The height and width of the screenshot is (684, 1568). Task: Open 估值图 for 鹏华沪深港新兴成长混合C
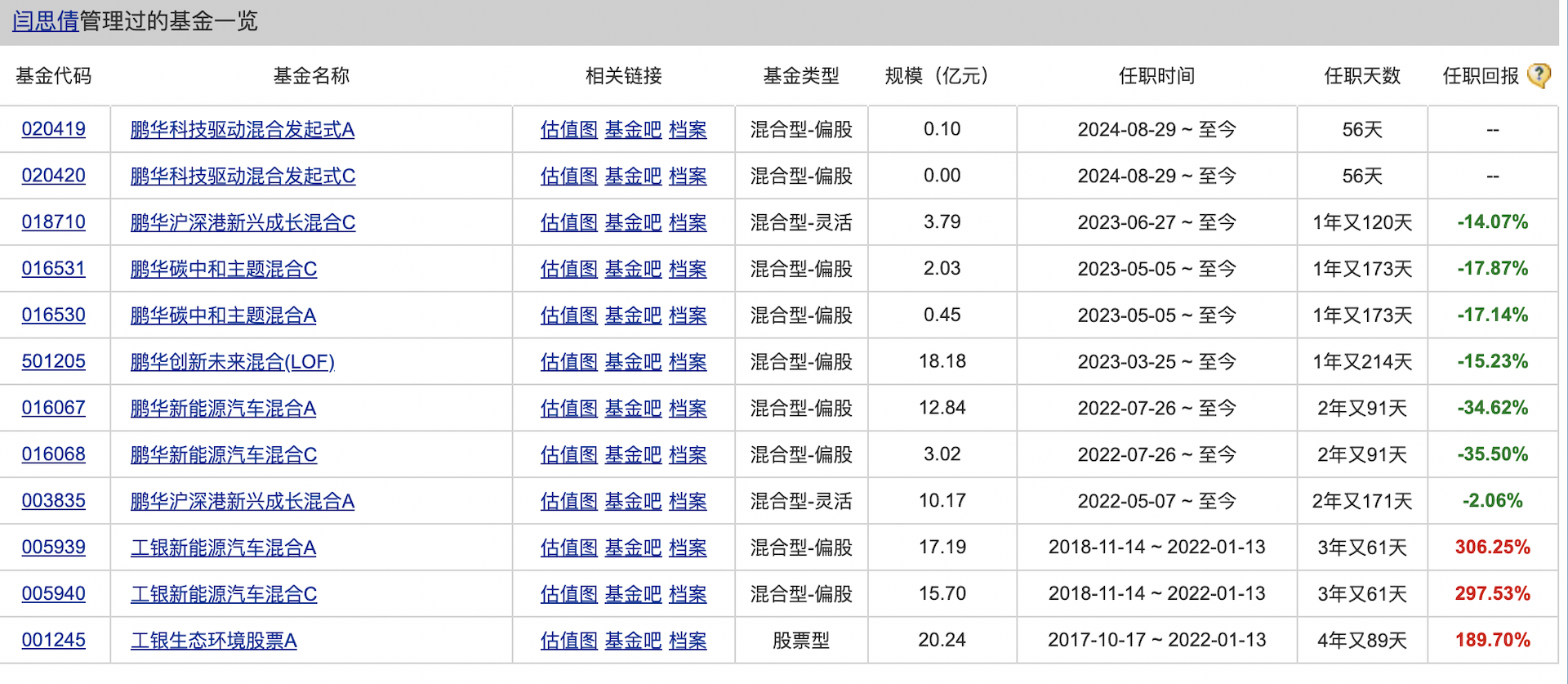pos(568,222)
